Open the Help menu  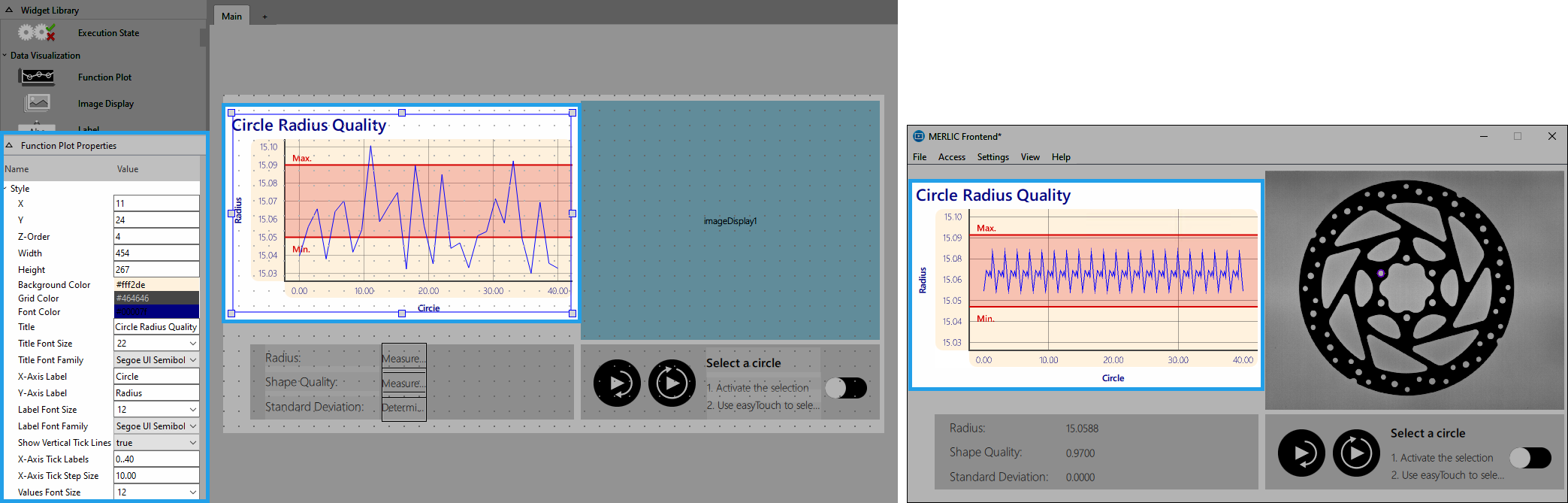(1061, 157)
